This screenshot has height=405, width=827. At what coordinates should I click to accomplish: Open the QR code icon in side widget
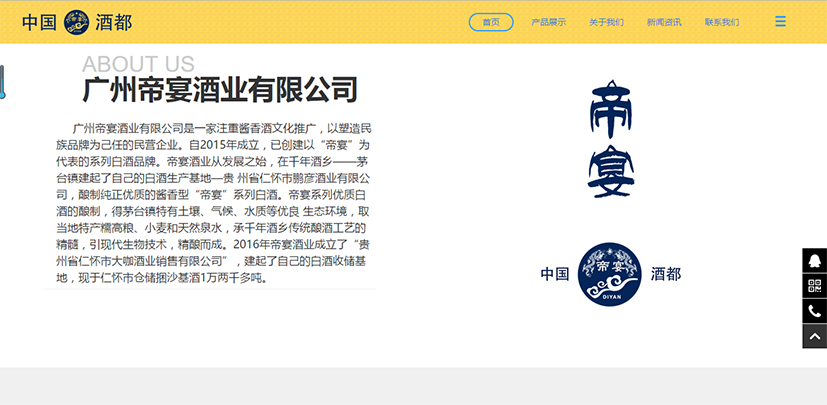[815, 286]
